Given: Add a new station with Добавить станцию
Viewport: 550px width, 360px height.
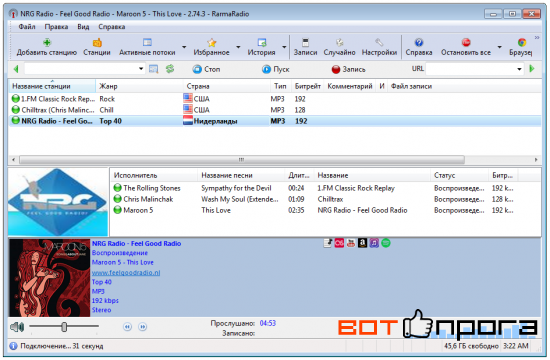Looking at the screenshot, I should [x=47, y=47].
